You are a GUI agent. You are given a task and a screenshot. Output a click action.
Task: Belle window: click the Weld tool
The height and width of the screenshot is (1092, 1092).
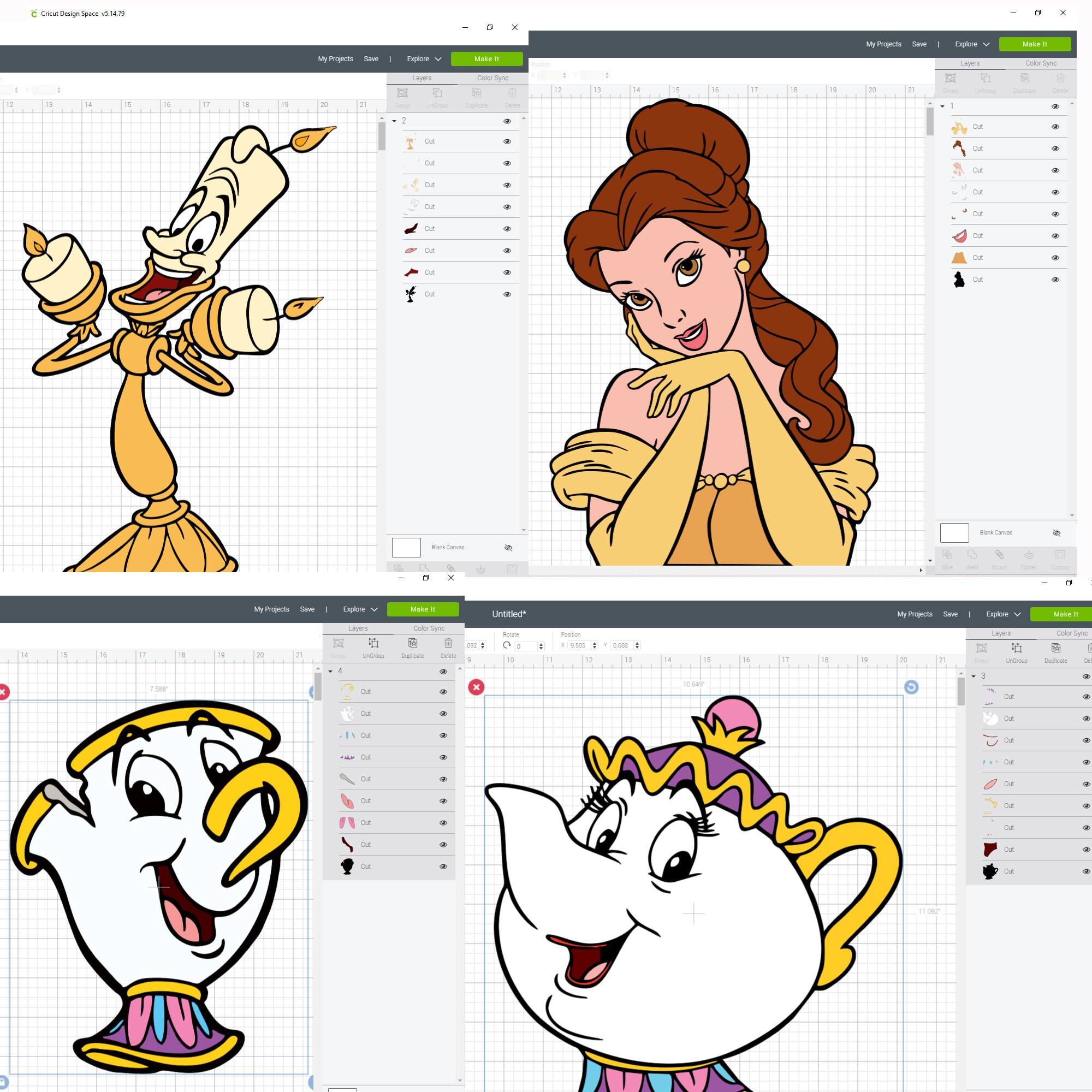coord(972,555)
